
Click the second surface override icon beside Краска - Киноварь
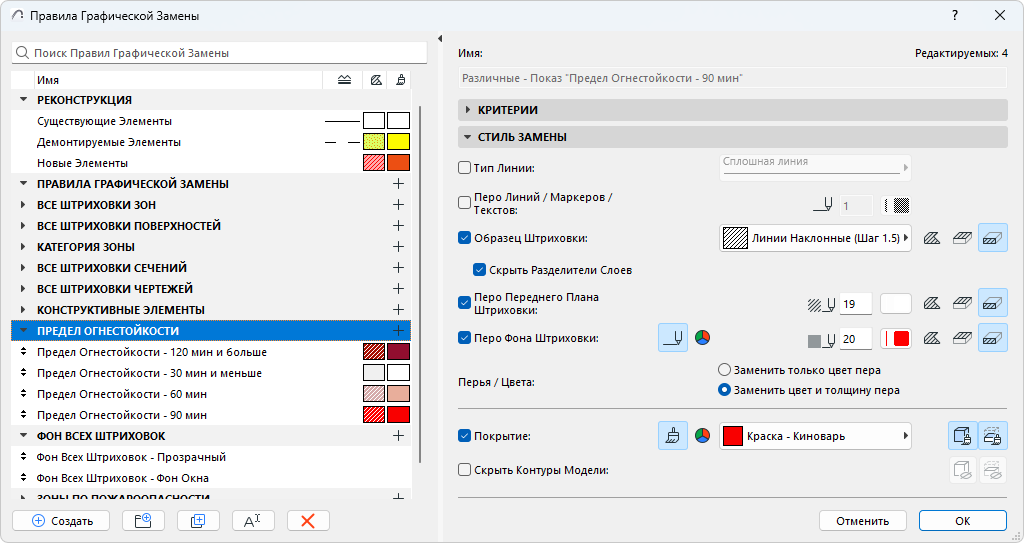tap(993, 436)
